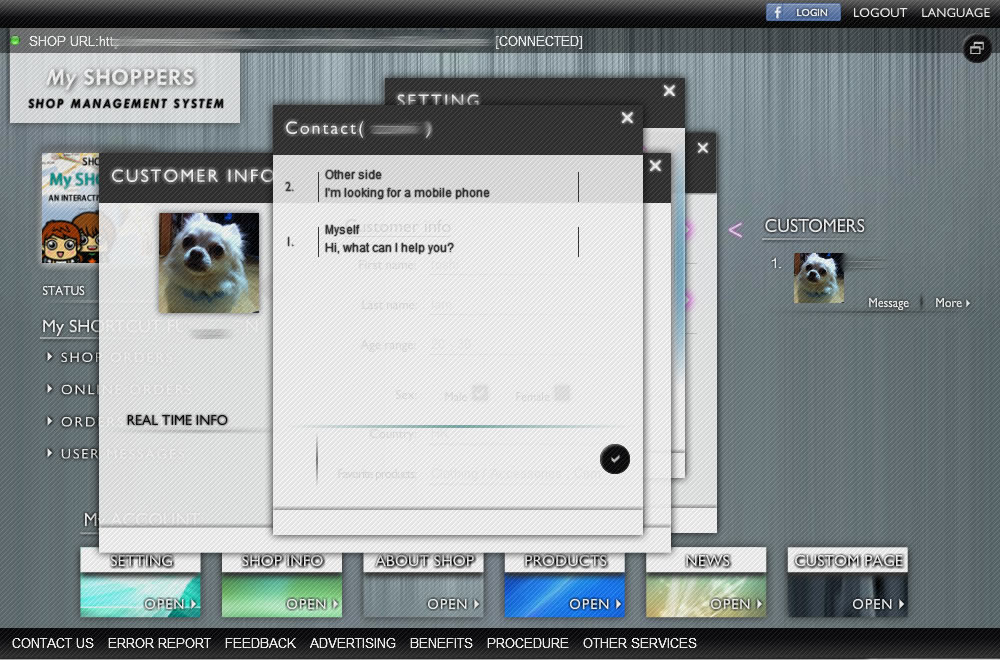The width and height of the screenshot is (1000, 660).
Task: Close the Setting window
Action: point(669,91)
